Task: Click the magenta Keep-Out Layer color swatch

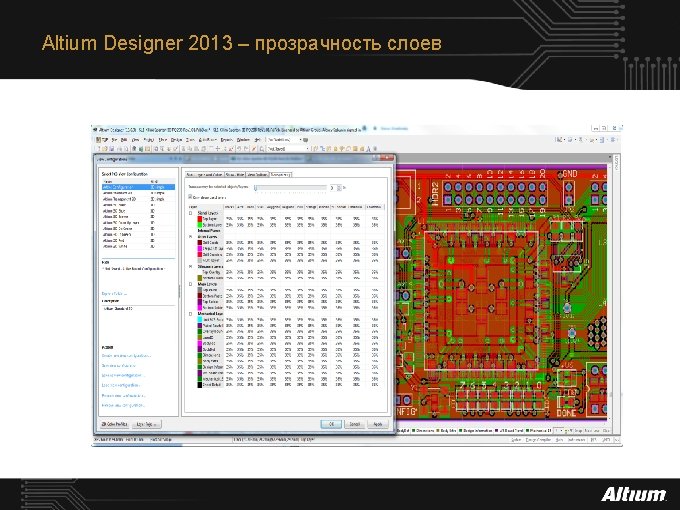Action: click(x=200, y=249)
